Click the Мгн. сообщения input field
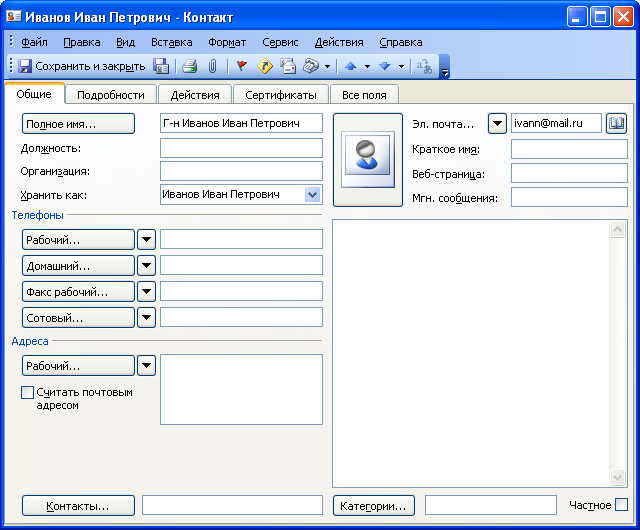Screen dimensions: 640x530 pos(569,197)
